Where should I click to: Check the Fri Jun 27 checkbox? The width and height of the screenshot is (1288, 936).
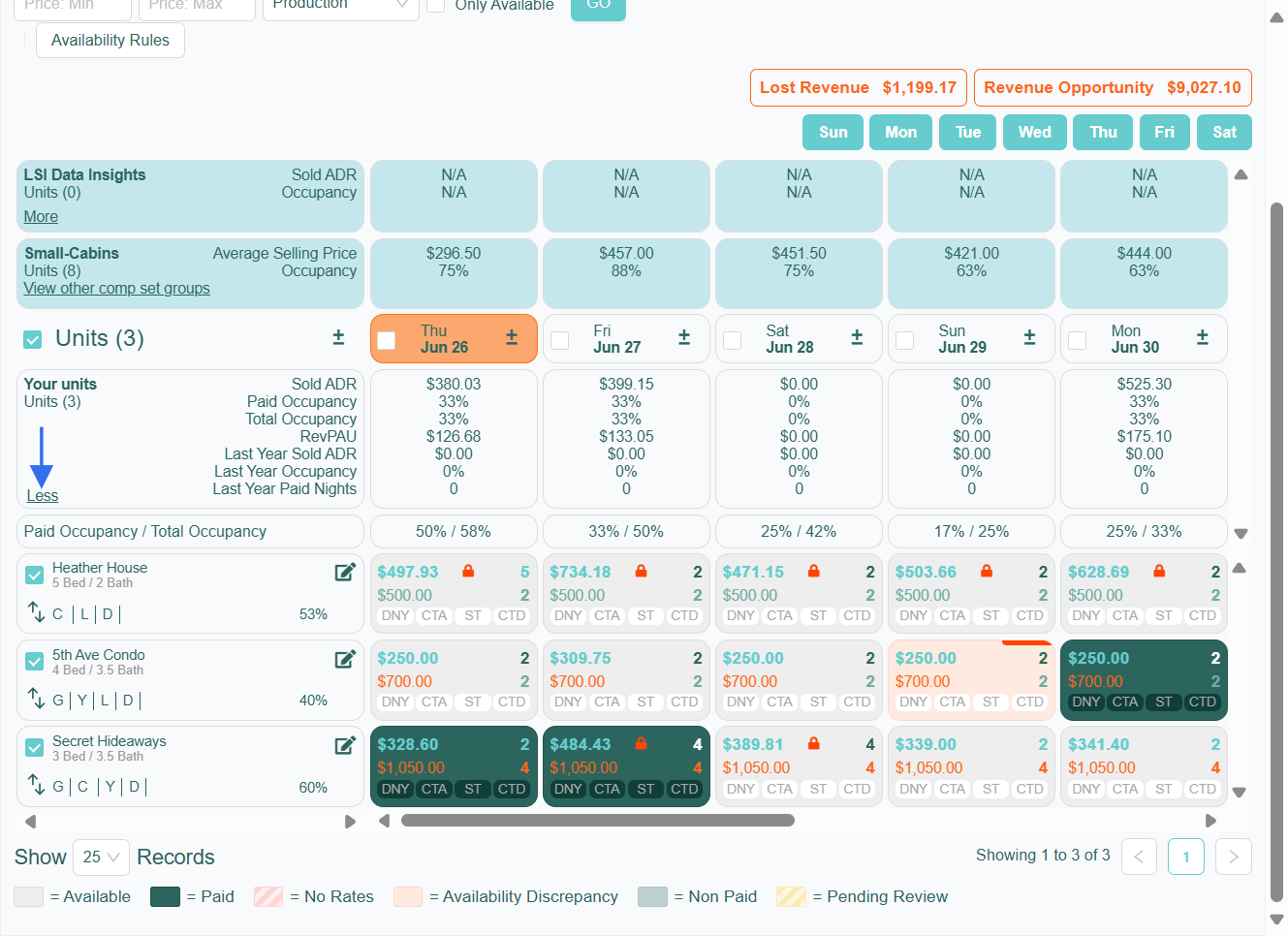[559, 340]
